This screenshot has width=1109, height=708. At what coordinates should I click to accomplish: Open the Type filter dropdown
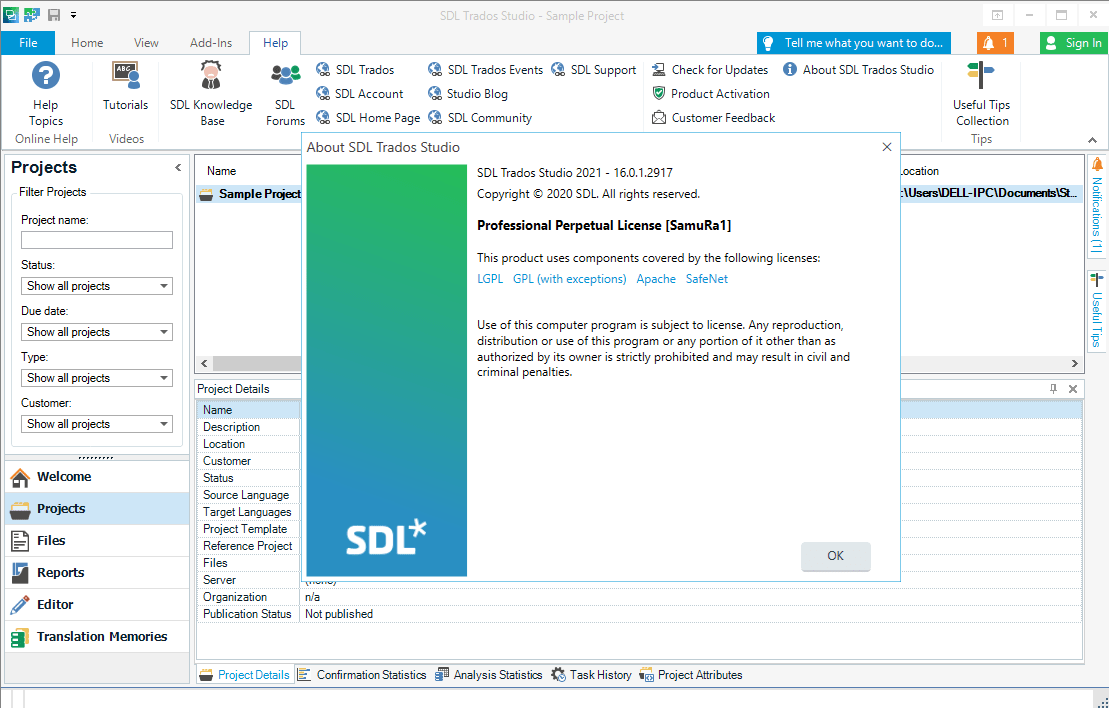tap(97, 378)
